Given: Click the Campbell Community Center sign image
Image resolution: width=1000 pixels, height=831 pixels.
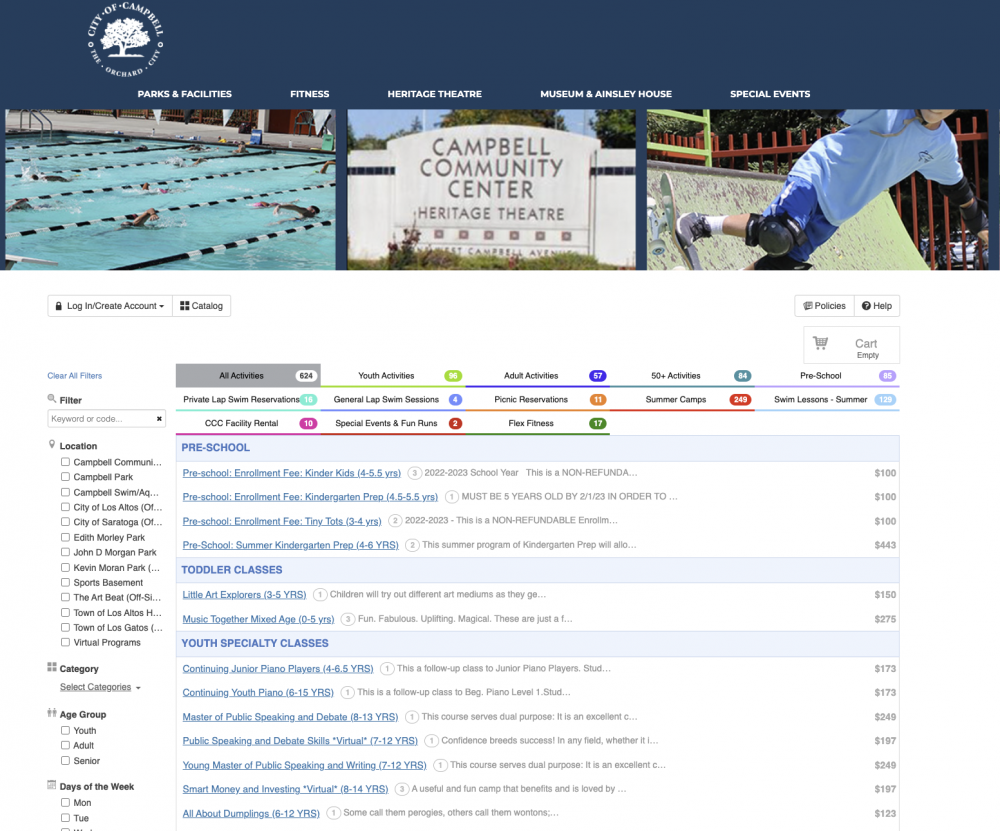Looking at the screenshot, I should coord(491,189).
